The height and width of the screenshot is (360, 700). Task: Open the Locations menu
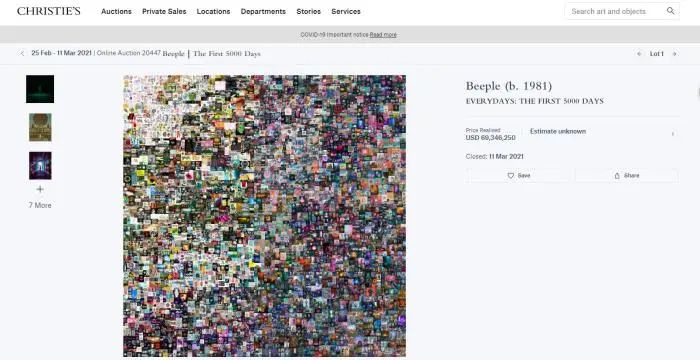(x=213, y=12)
